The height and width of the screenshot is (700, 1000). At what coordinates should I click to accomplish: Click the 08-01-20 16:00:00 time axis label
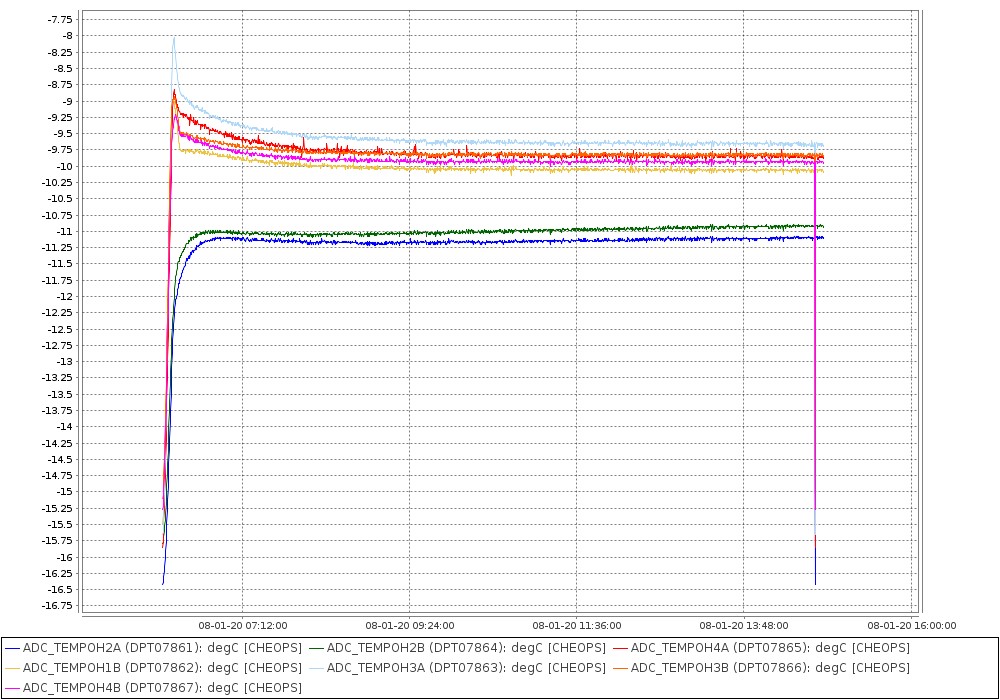pyautogui.click(x=911, y=626)
